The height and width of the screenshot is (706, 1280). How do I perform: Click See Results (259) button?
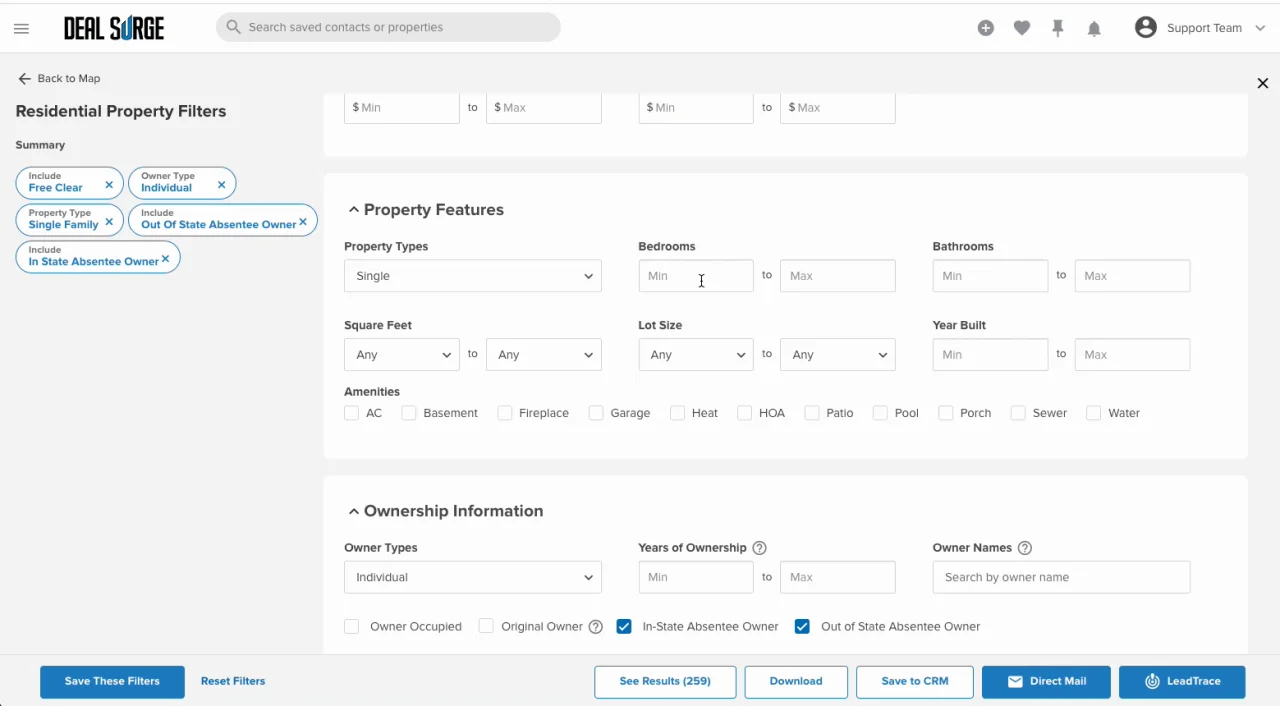665,681
